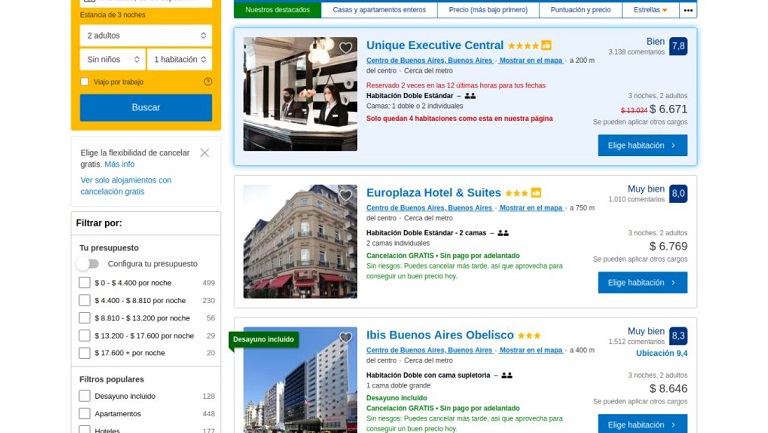Viewport: 768px width, 433px height.
Task: Click the star rating of Unique Executive Central
Action: [523, 46]
